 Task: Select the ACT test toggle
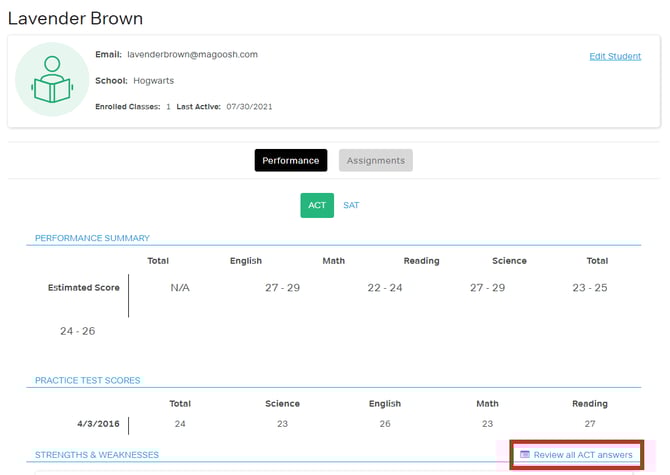(317, 205)
